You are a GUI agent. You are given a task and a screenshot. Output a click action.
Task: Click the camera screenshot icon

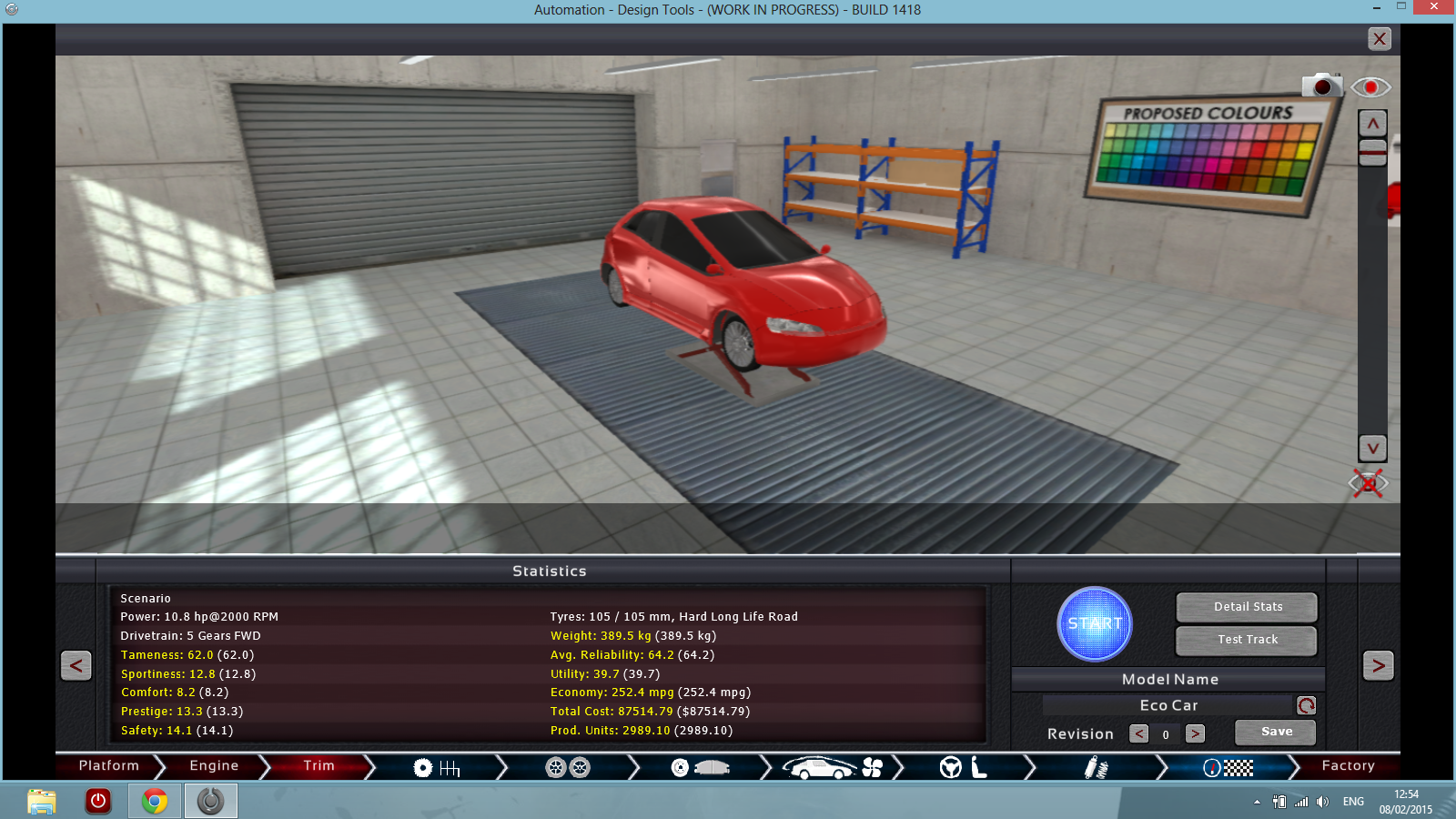[1321, 86]
